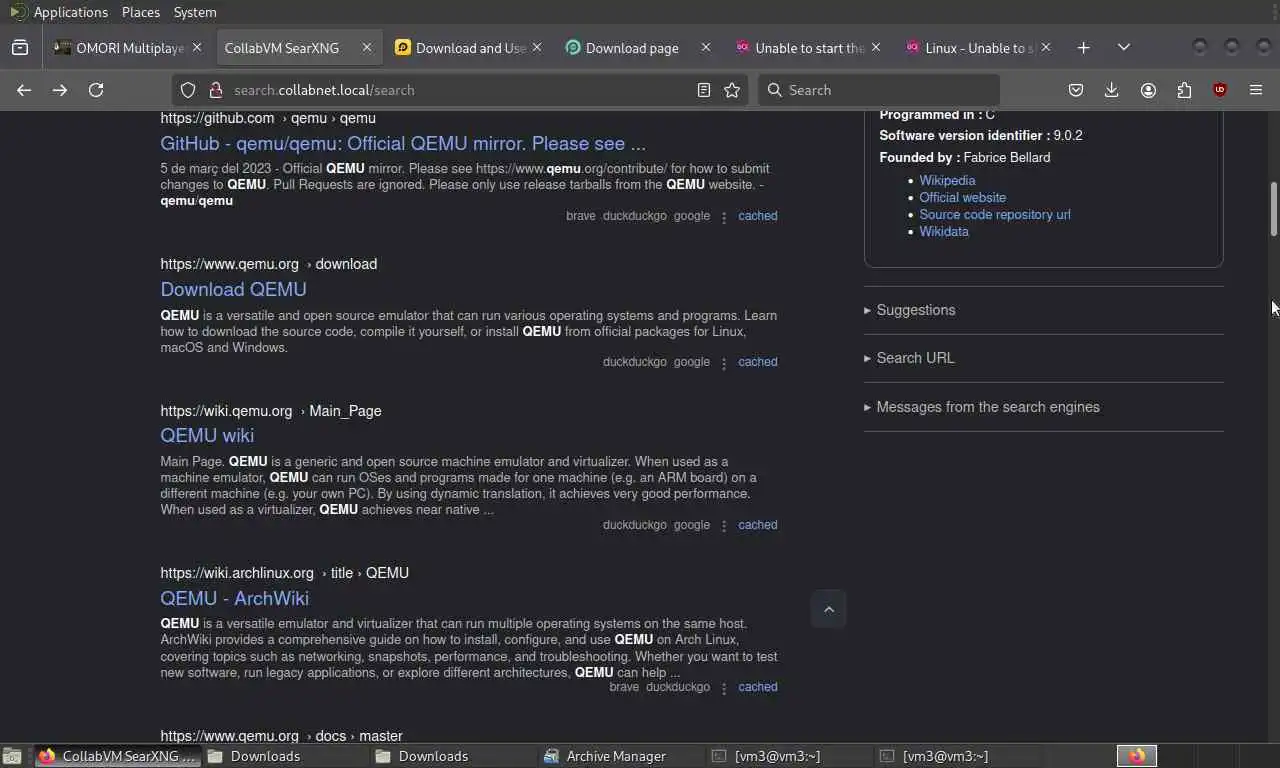
Task: Open the Pocket save icon
Action: coord(1076,90)
